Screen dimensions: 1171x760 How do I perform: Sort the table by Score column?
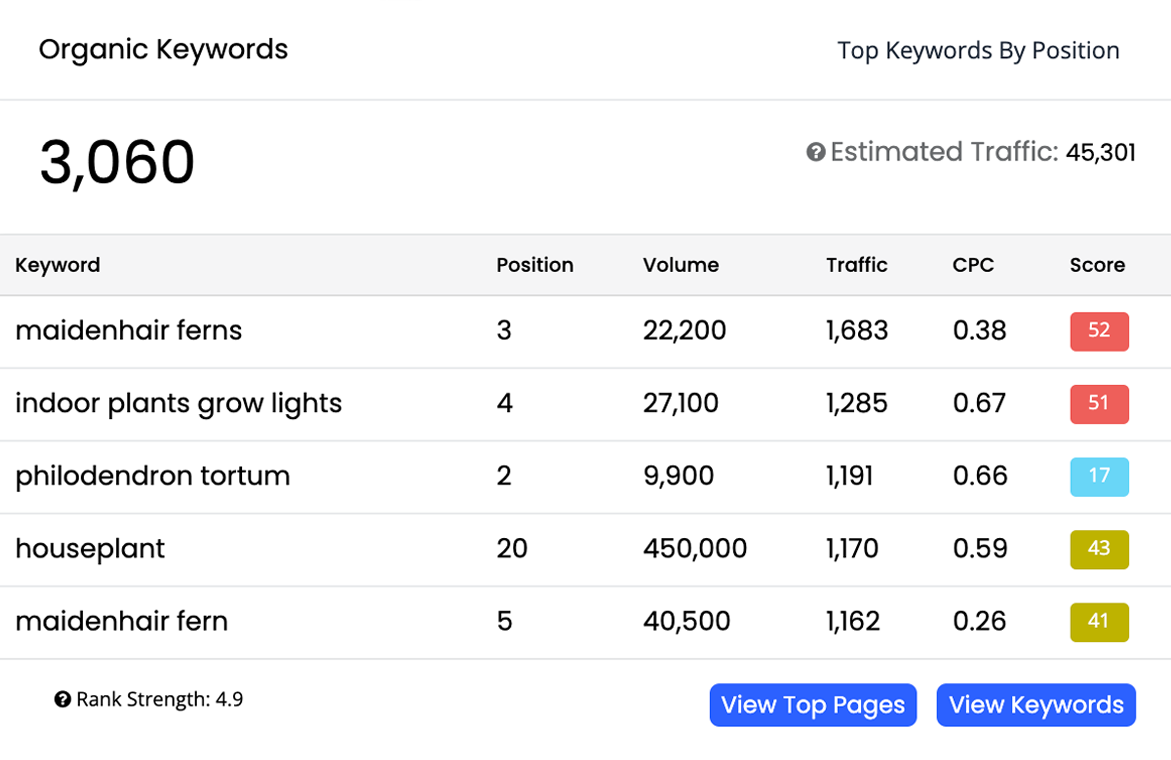(x=1097, y=265)
